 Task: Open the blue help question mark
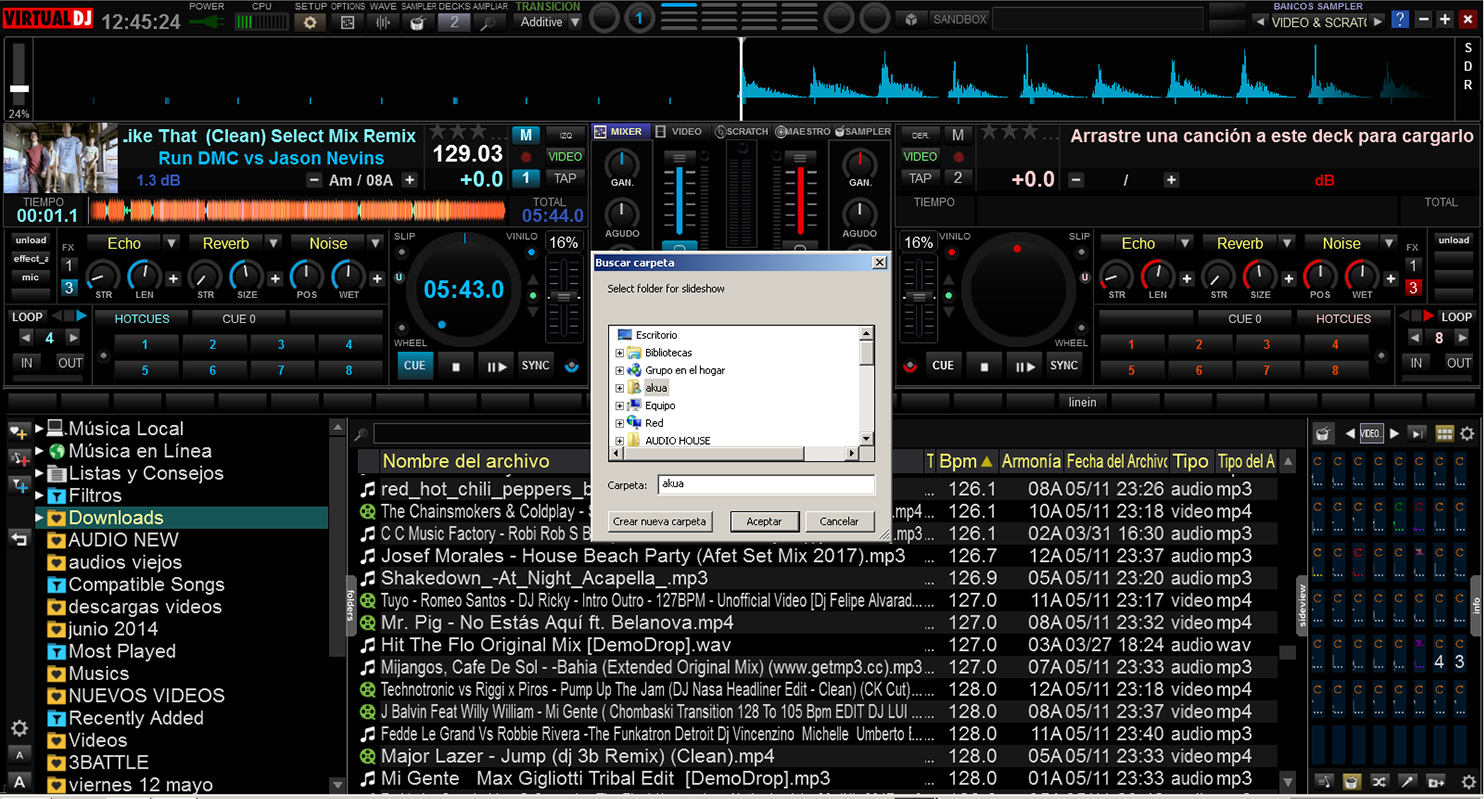pos(1400,19)
